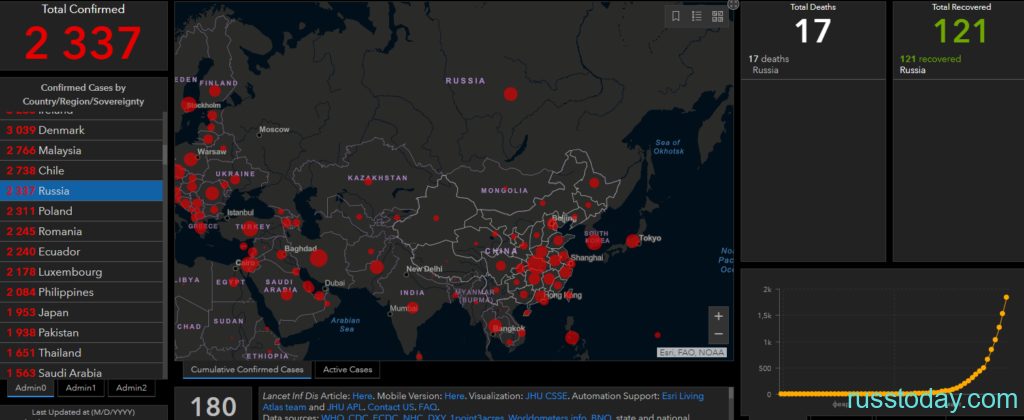Open the Mobile Version Here link

click(x=454, y=396)
